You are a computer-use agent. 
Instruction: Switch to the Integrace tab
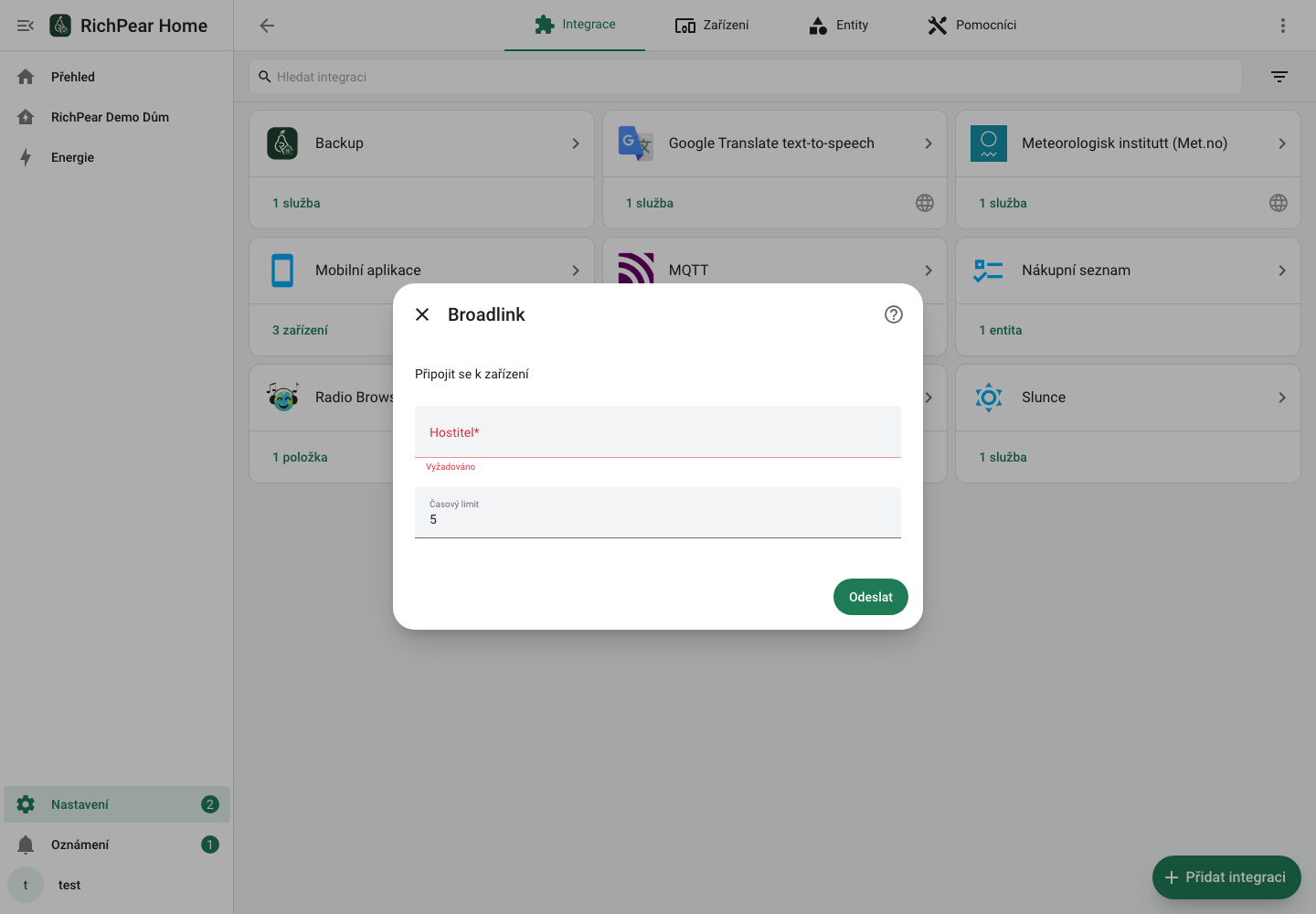[575, 25]
